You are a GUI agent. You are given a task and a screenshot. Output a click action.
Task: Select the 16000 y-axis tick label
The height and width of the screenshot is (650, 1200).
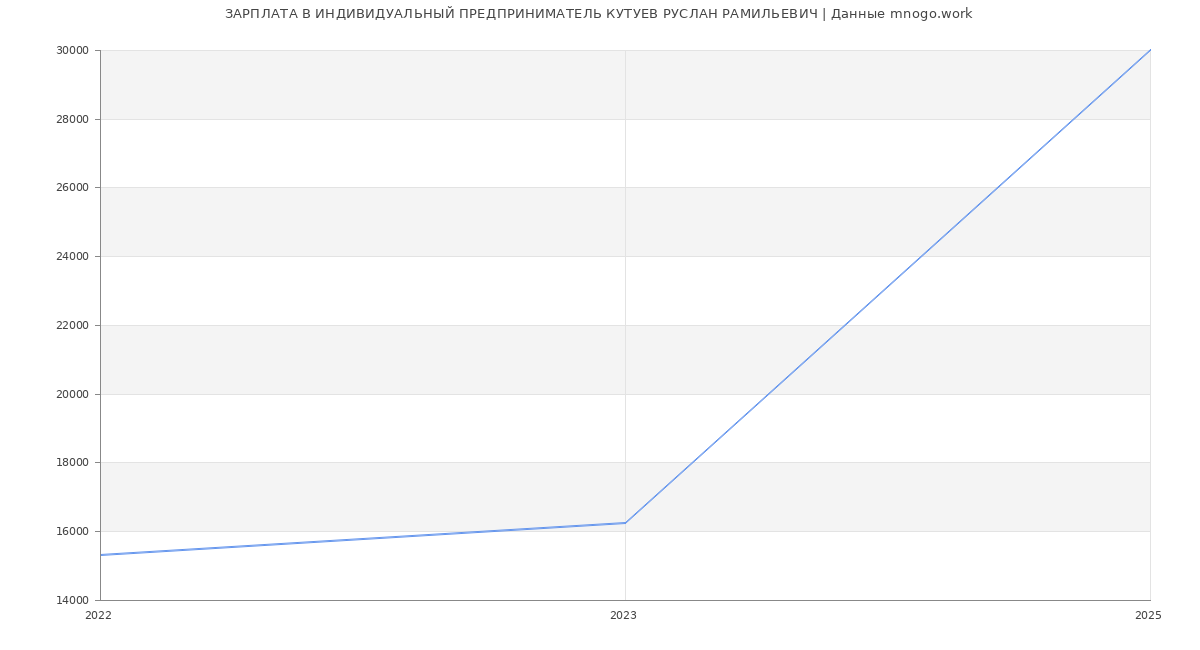pos(74,531)
